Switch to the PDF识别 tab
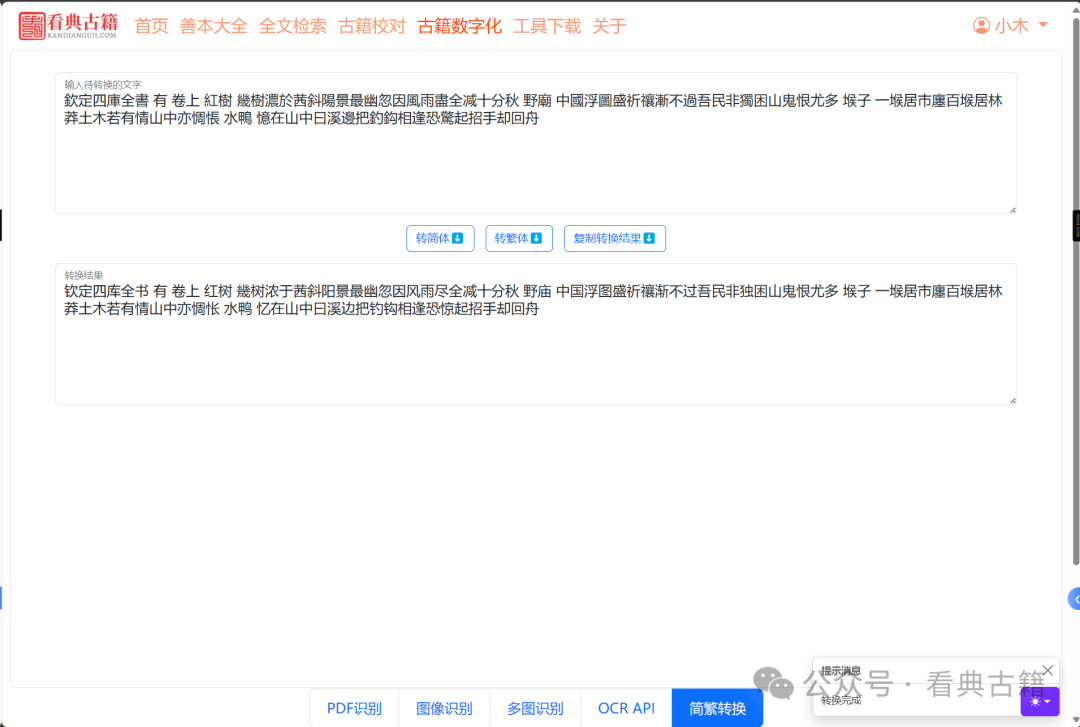Screen dimensions: 1080x727 (353, 707)
